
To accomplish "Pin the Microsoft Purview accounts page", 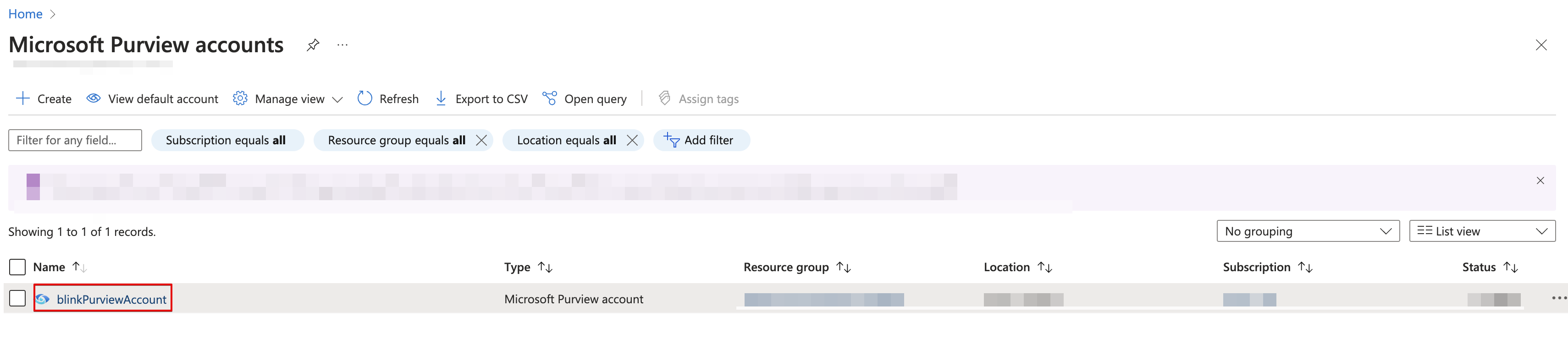I will [313, 45].
